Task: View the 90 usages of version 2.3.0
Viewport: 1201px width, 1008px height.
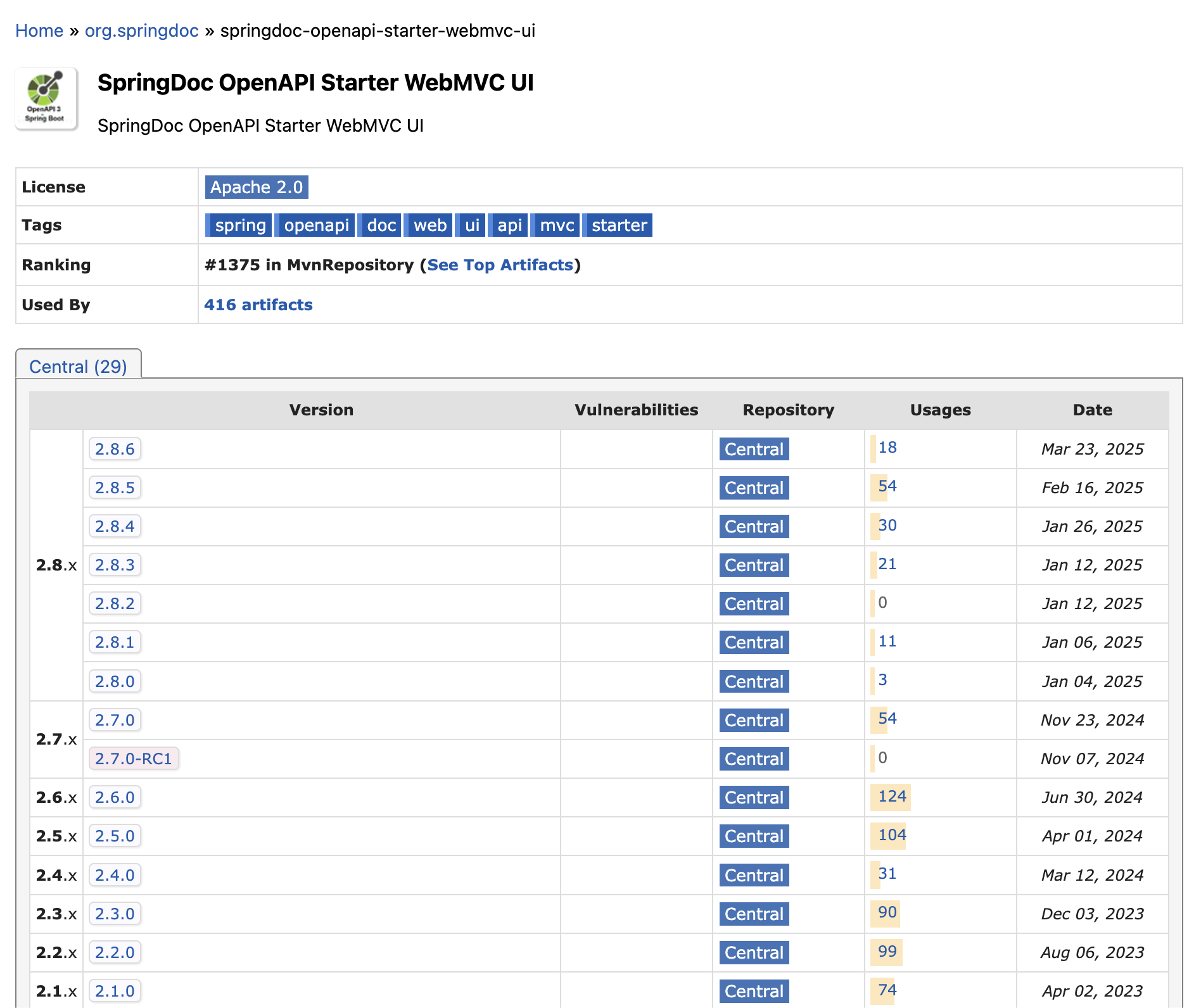Action: [x=887, y=912]
